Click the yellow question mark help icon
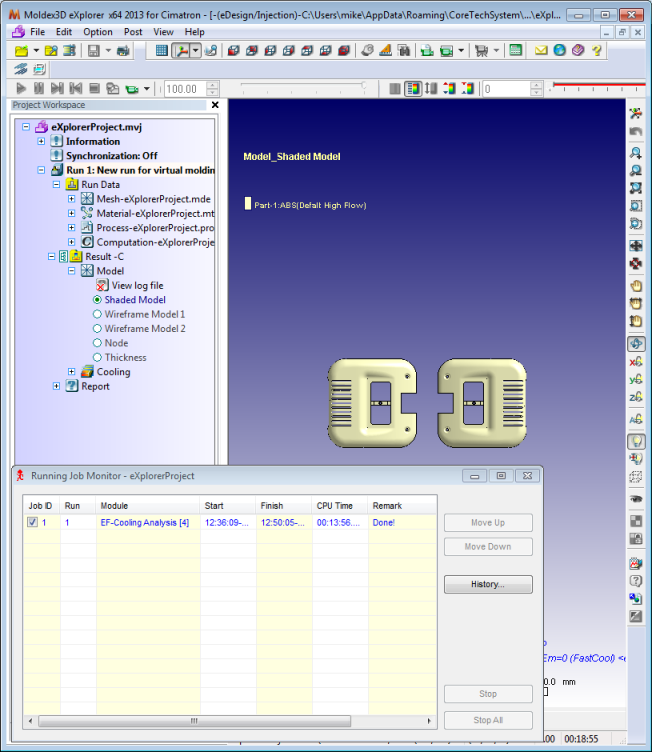652x752 pixels. (x=596, y=50)
